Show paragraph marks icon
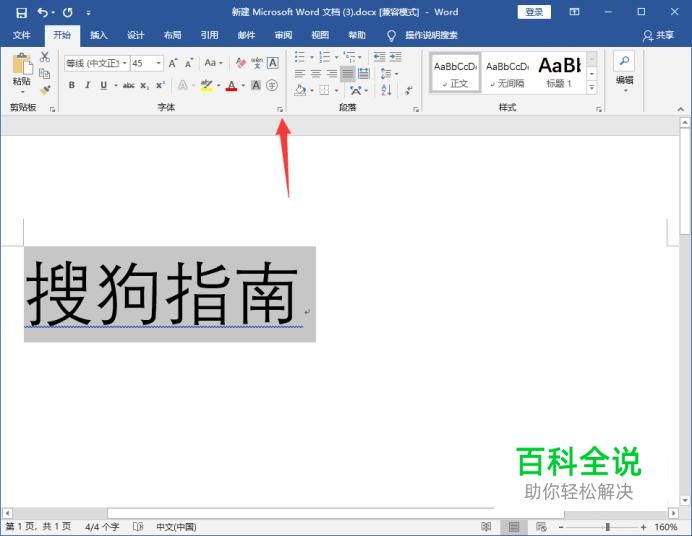 click(409, 90)
